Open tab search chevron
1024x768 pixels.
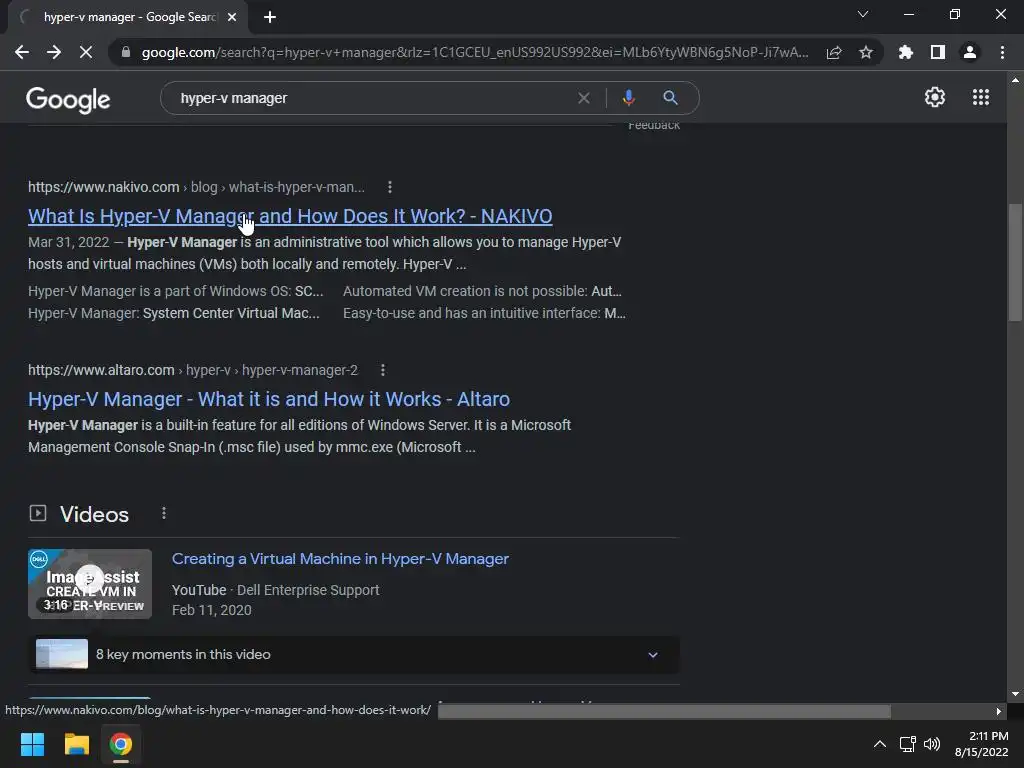[x=863, y=14]
